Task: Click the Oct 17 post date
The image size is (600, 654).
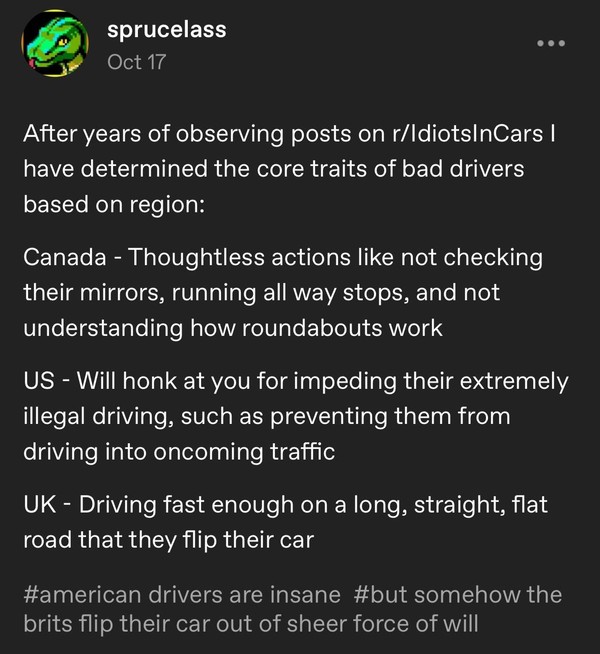Action: [135, 62]
